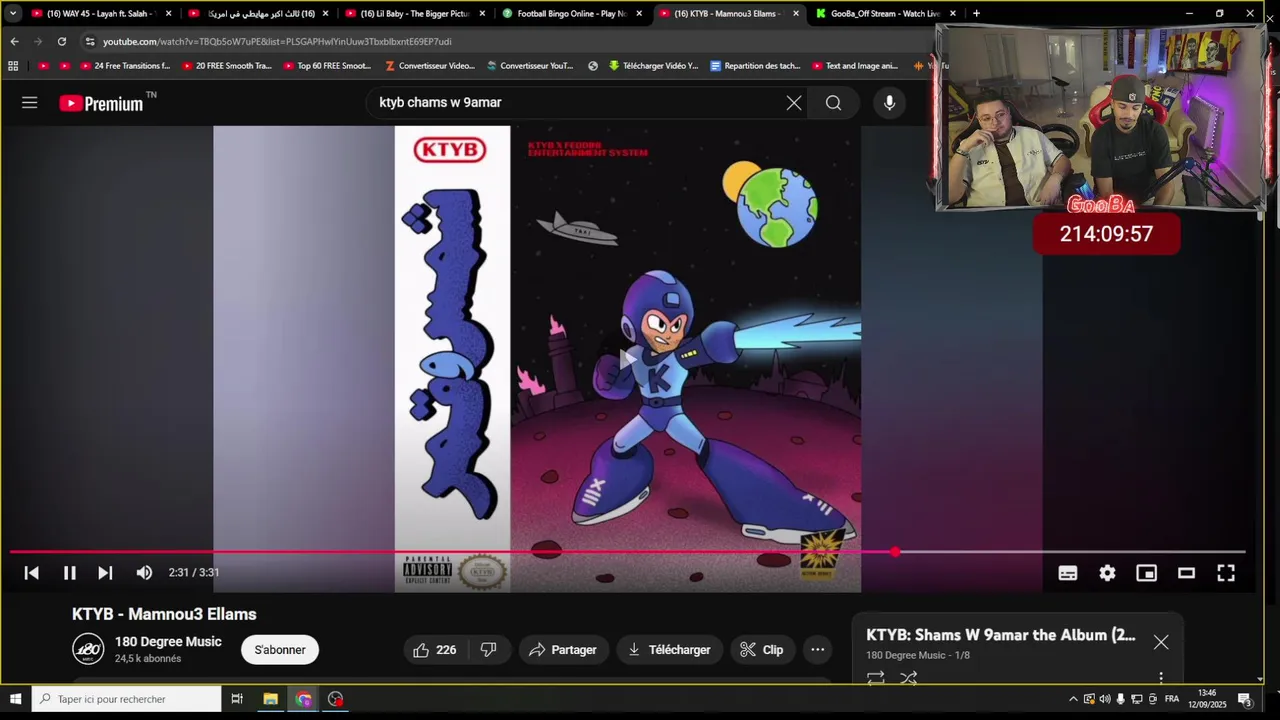This screenshot has height=720, width=1280.
Task: Skip to next video in playlist
Action: [x=105, y=572]
